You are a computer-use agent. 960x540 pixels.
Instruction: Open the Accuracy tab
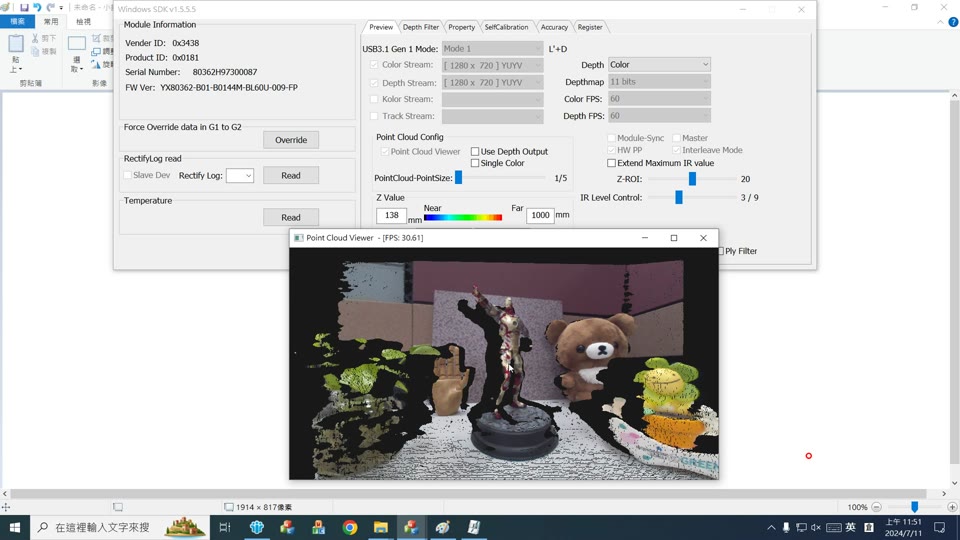554,27
